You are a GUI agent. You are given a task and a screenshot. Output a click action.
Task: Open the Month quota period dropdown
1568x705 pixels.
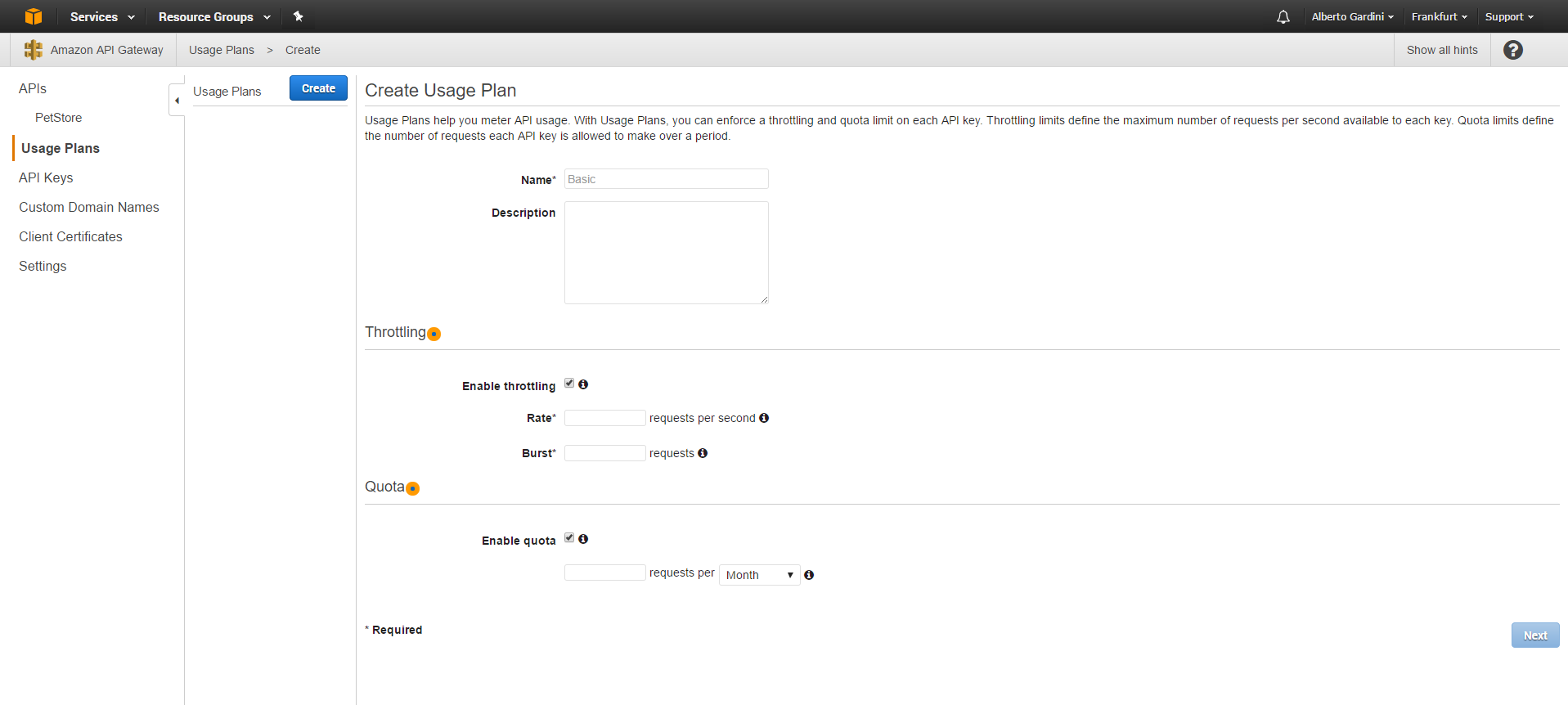click(759, 575)
